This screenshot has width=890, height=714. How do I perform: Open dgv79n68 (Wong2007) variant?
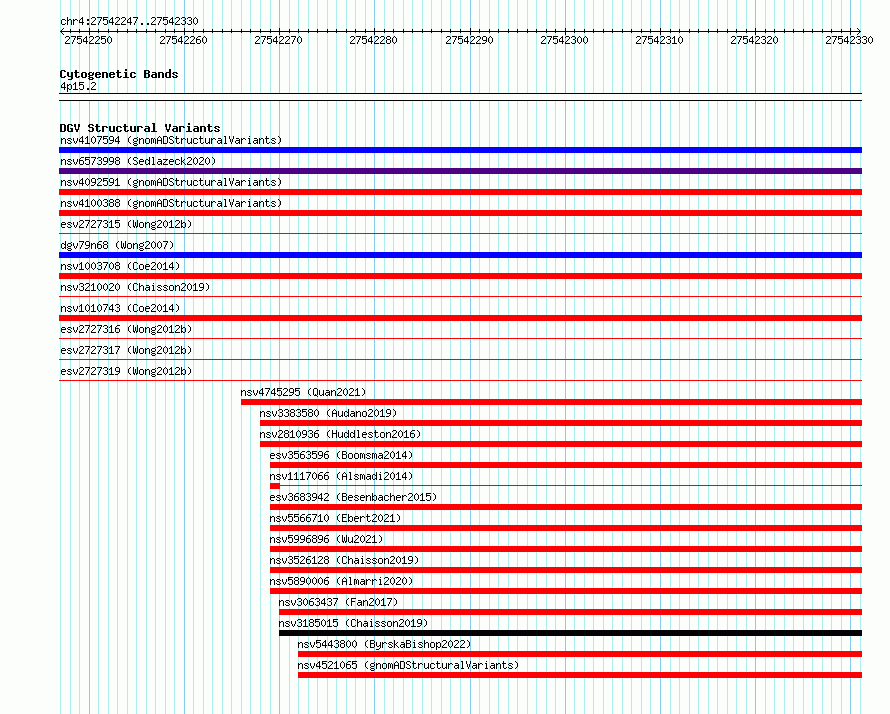(x=117, y=245)
